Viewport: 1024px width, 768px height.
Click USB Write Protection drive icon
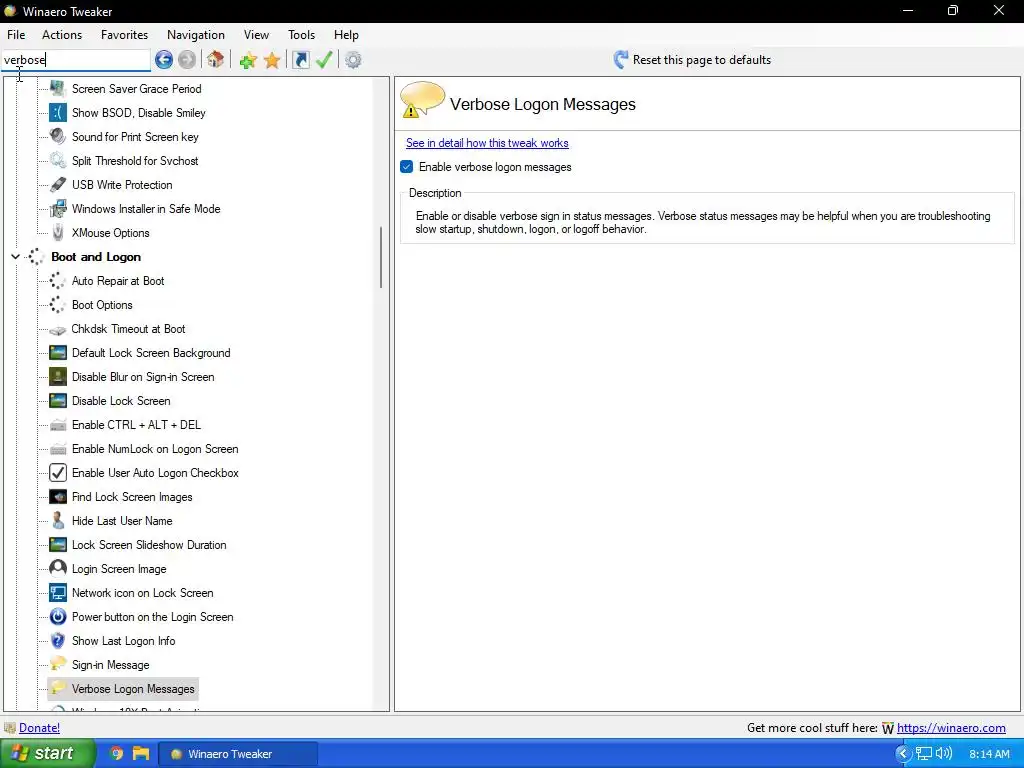pyautogui.click(x=57, y=185)
